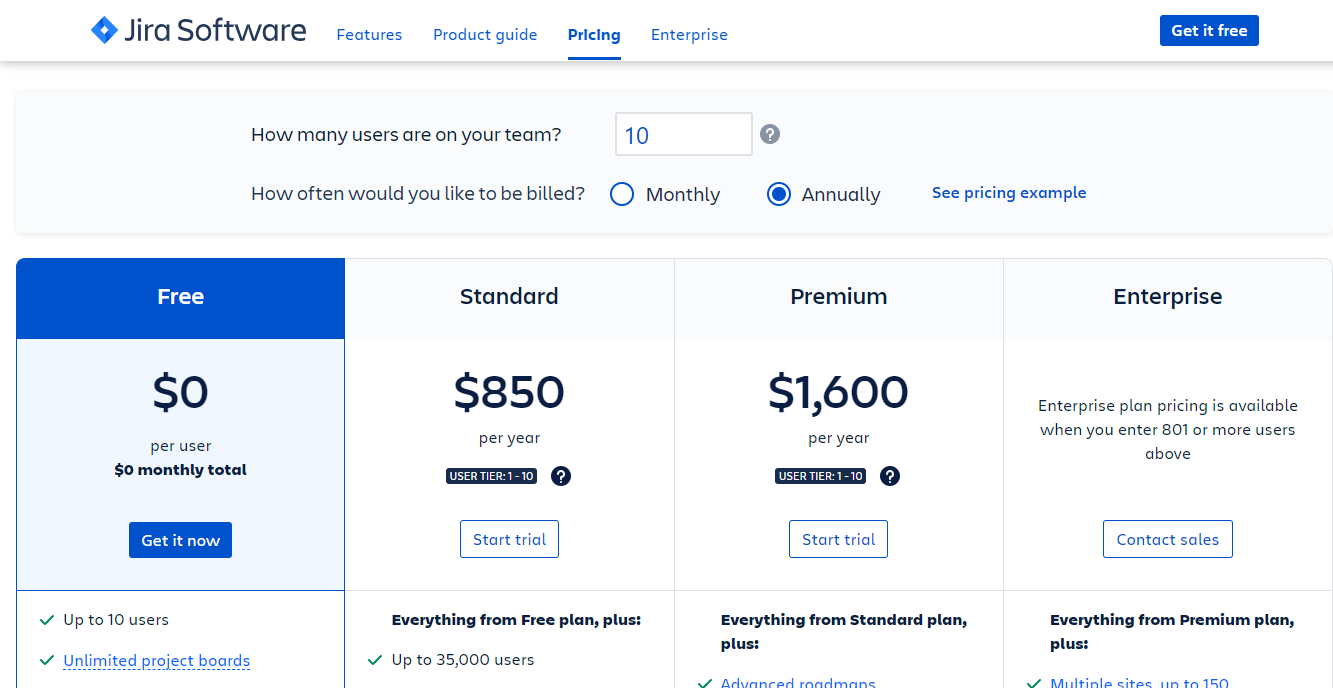Select Annually billing radio button

coord(779,194)
